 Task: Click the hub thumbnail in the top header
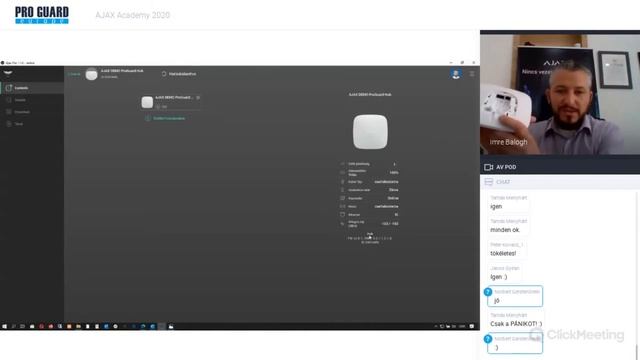point(91,74)
